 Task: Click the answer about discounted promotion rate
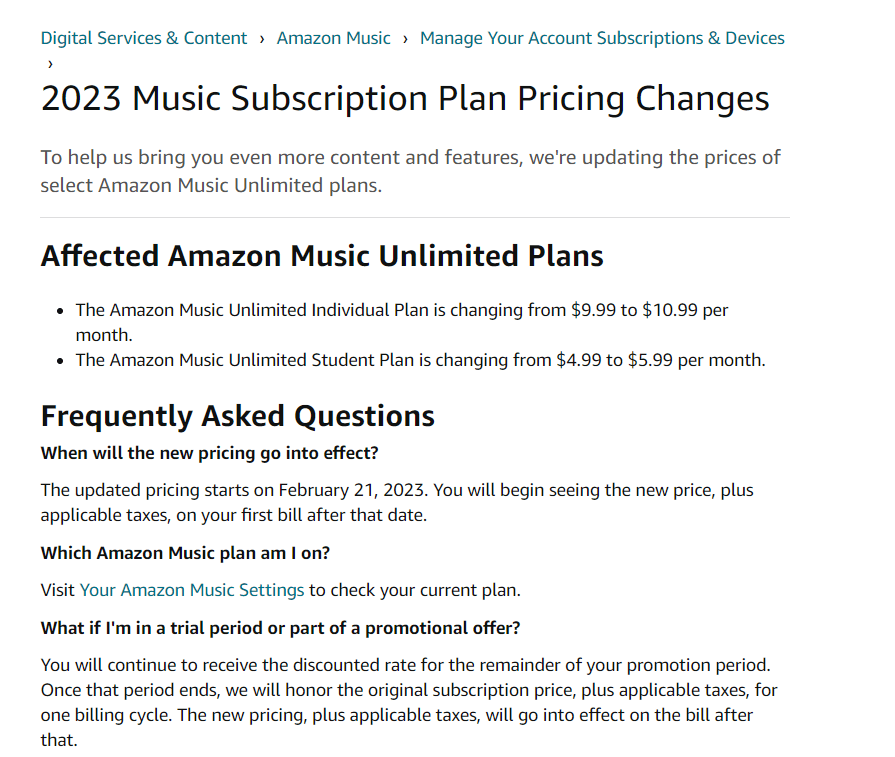[x=409, y=702]
